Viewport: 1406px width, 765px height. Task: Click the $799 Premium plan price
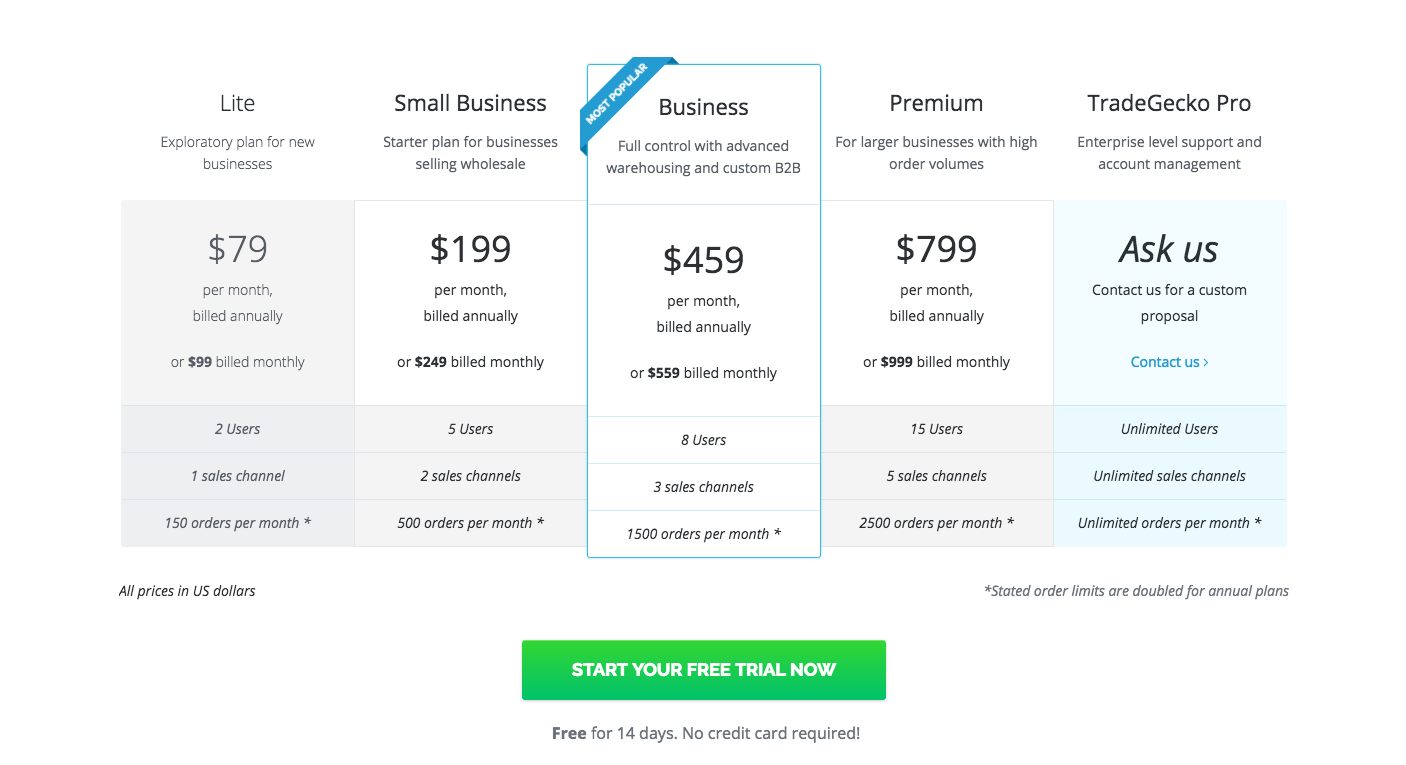(x=936, y=248)
